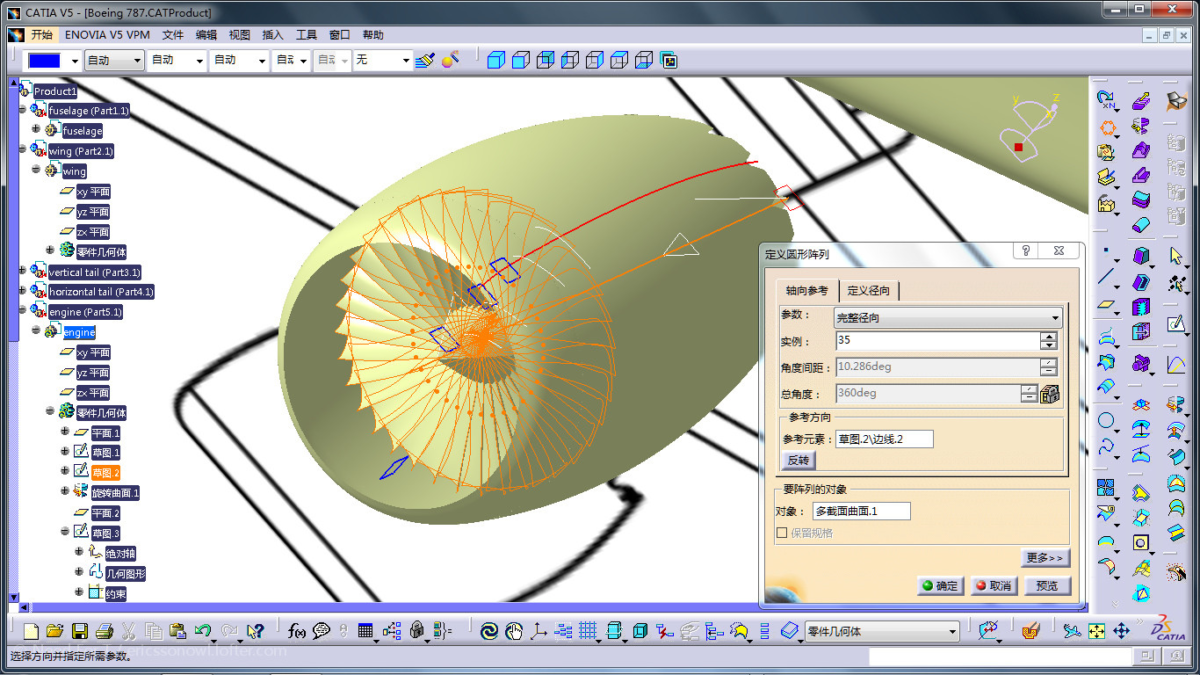Increase the 实例 count with up spinner
The height and width of the screenshot is (675, 1200).
click(1049, 337)
